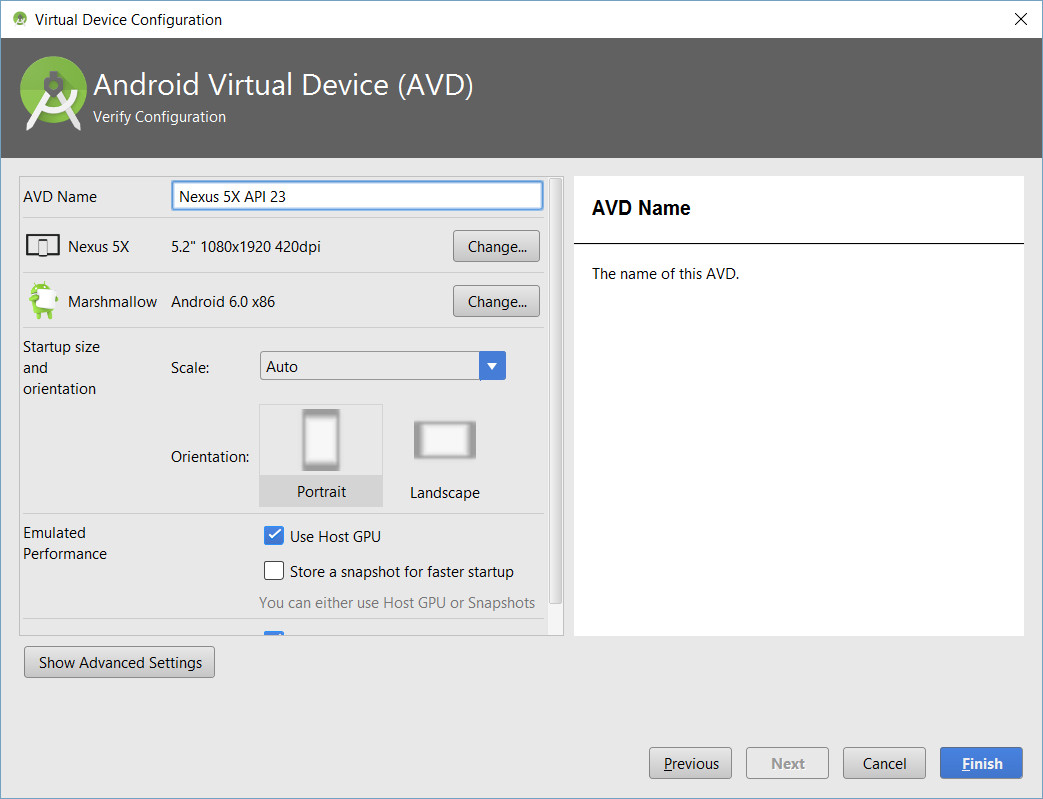Click the 'Marshmallow' label
This screenshot has height=799, width=1043.
click(x=112, y=302)
